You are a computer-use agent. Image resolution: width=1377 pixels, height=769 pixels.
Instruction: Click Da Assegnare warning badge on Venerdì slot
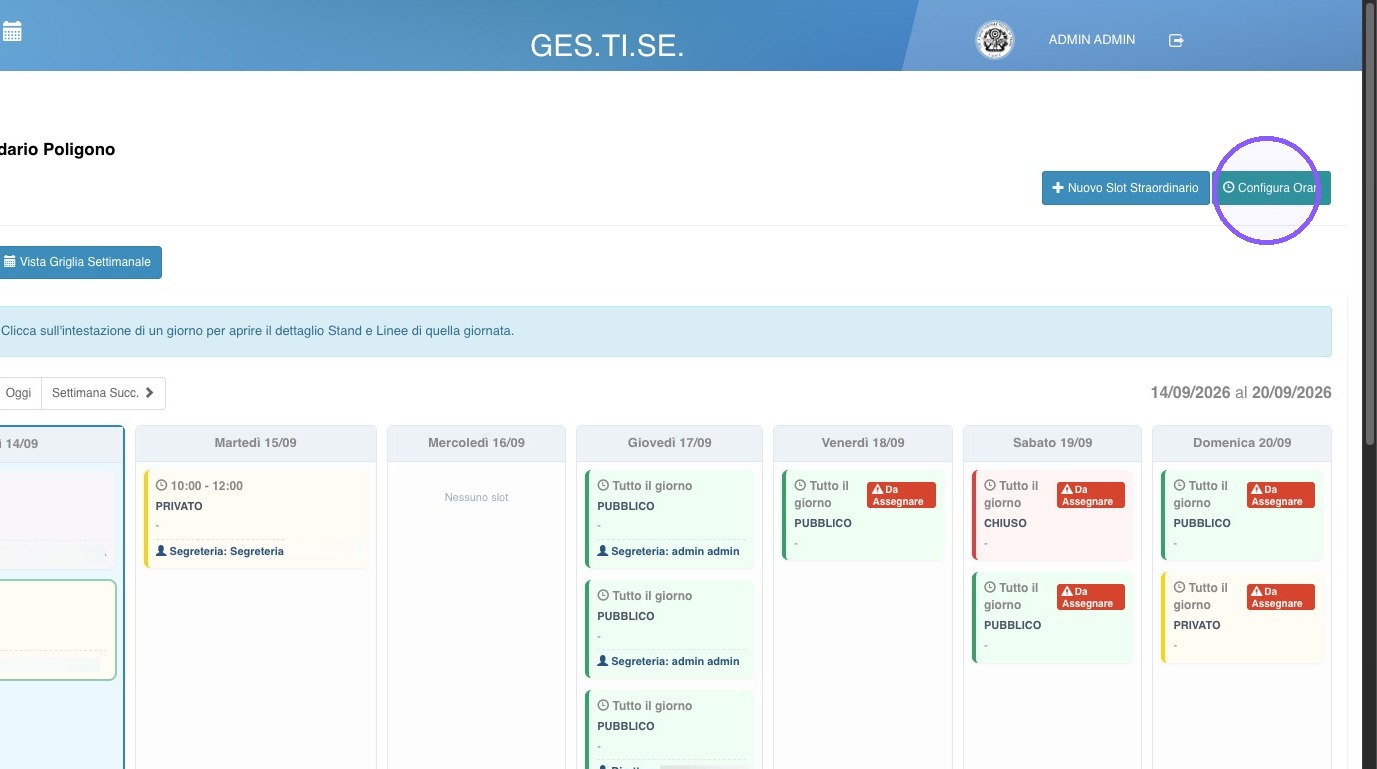tap(901, 495)
